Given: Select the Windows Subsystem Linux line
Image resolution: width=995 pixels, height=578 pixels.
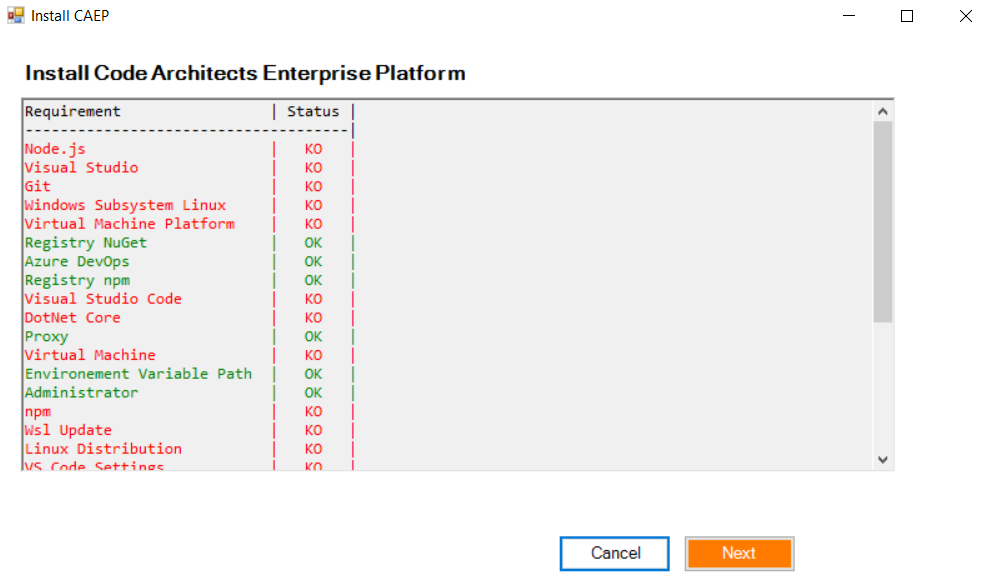Looking at the screenshot, I should (125, 205).
